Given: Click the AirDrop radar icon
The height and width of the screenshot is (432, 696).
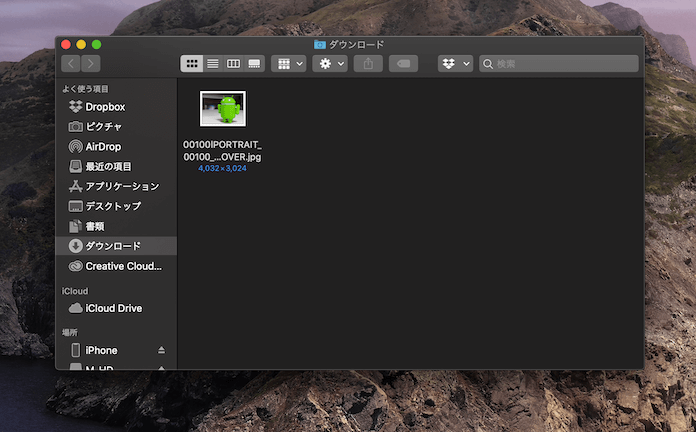Looking at the screenshot, I should [x=75, y=147].
